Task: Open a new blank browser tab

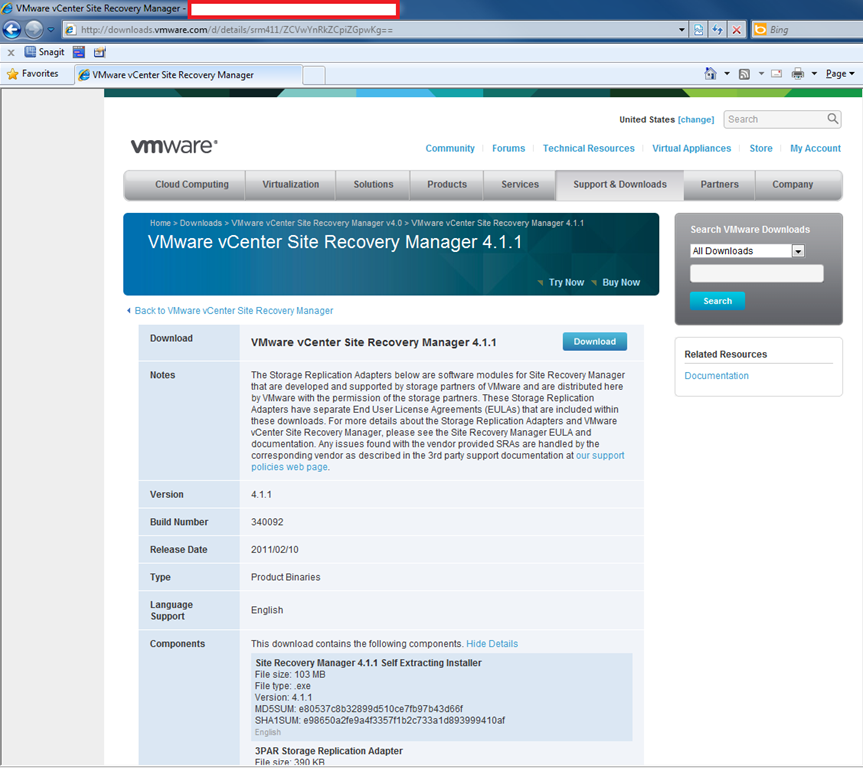Action: coord(314,75)
